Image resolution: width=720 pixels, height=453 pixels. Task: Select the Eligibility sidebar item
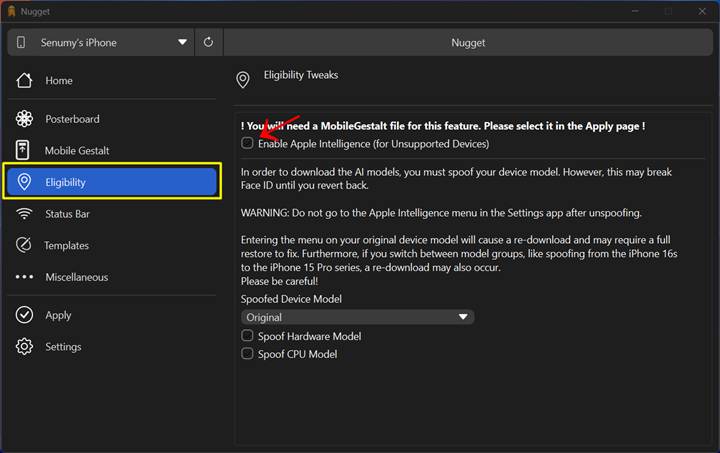(x=112, y=182)
